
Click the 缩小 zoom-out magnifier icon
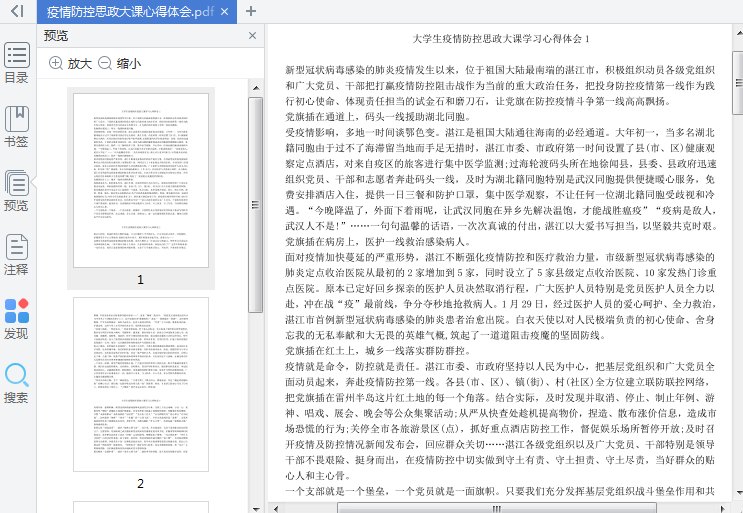(105, 63)
